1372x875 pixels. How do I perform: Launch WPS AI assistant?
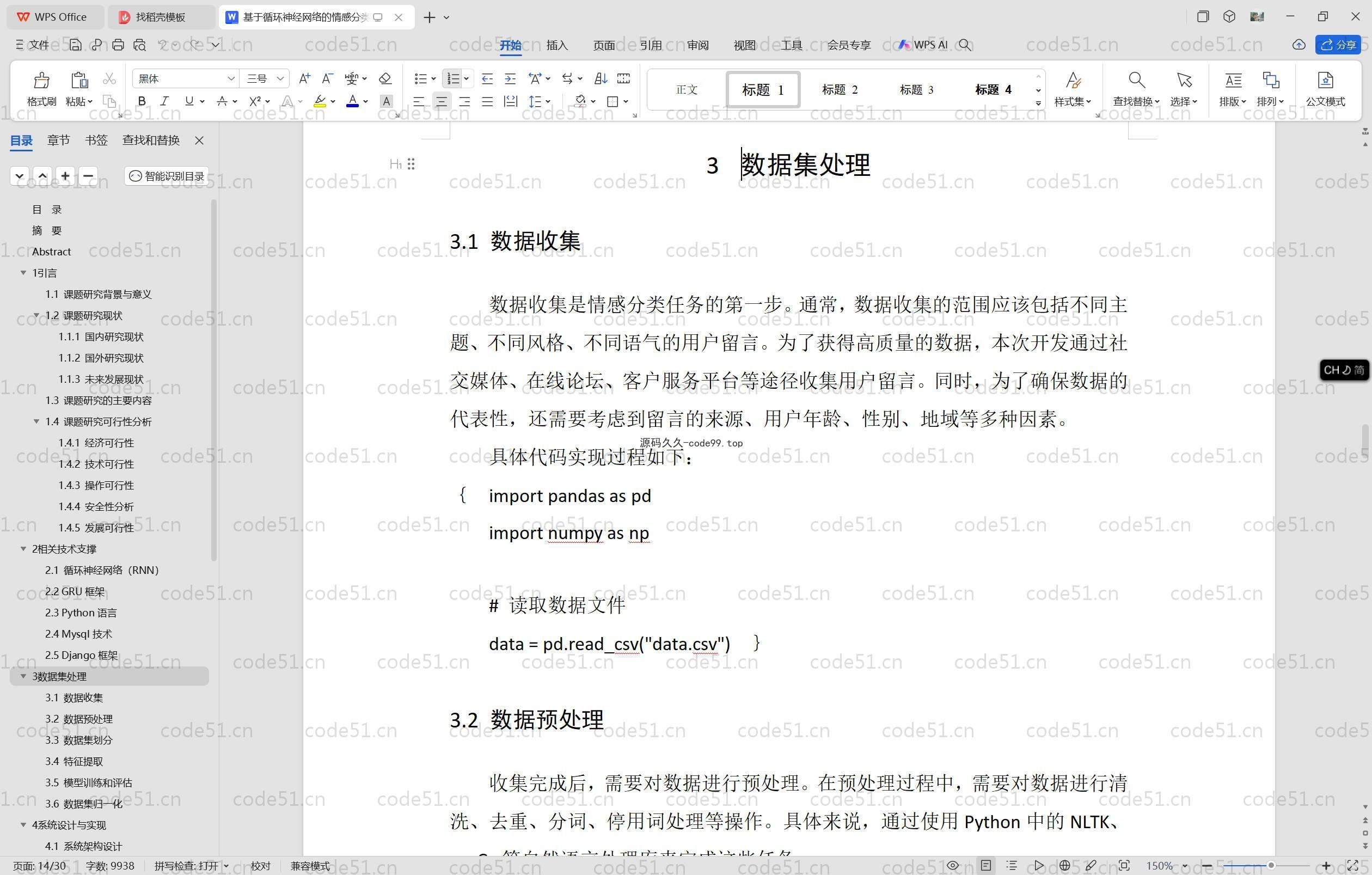(923, 45)
